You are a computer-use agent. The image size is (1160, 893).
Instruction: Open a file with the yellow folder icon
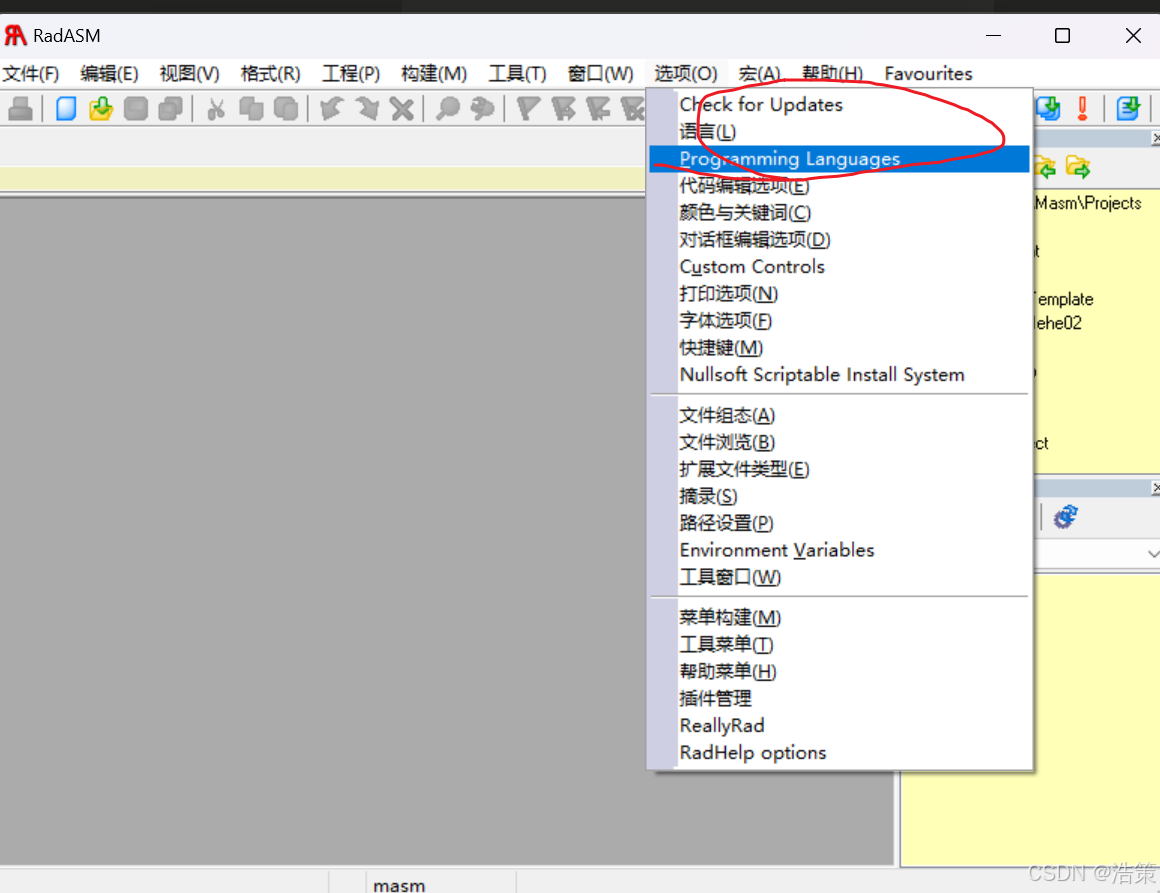(101, 109)
